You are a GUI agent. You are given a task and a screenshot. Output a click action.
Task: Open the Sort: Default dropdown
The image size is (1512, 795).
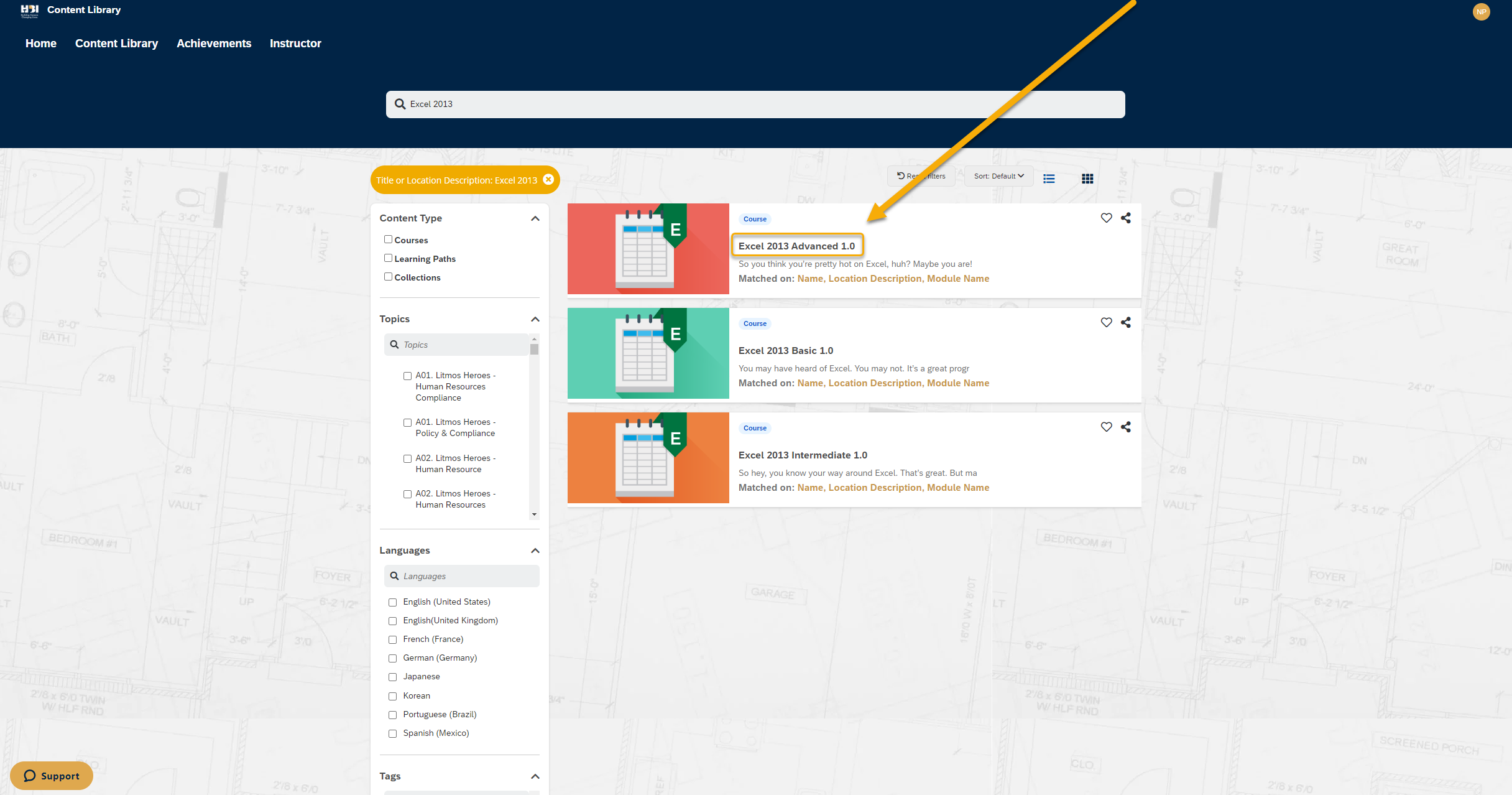(998, 176)
